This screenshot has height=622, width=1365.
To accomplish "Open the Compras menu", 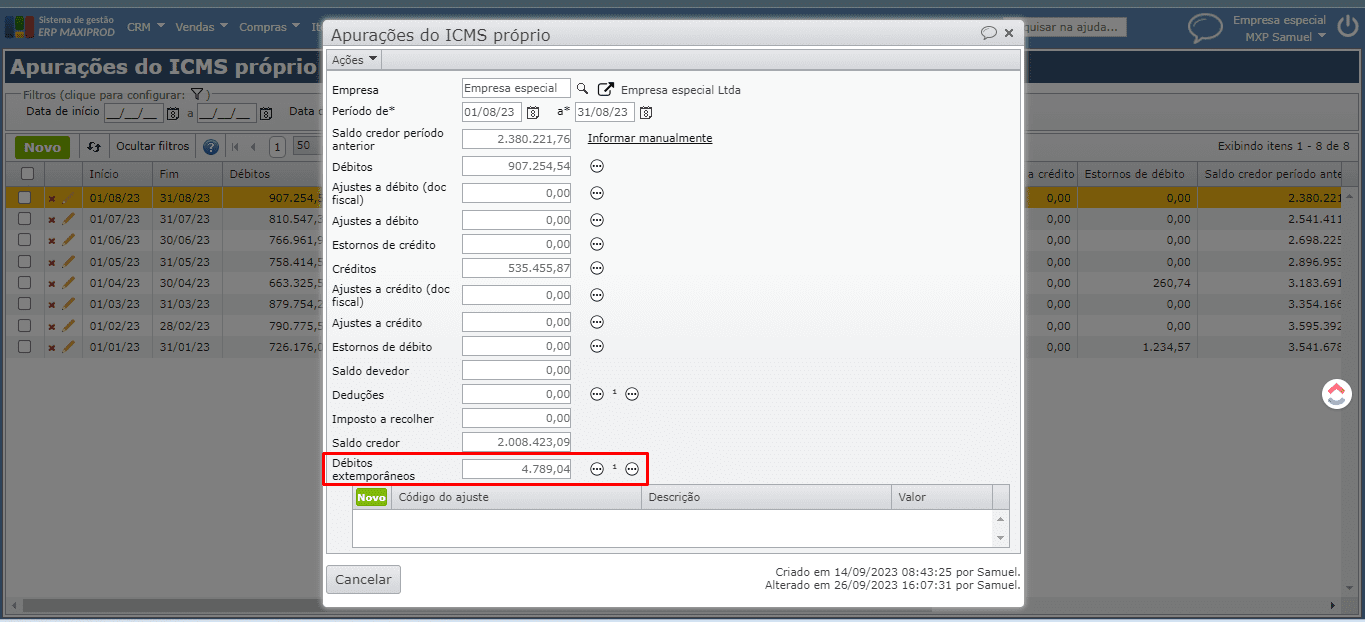I will [269, 27].
